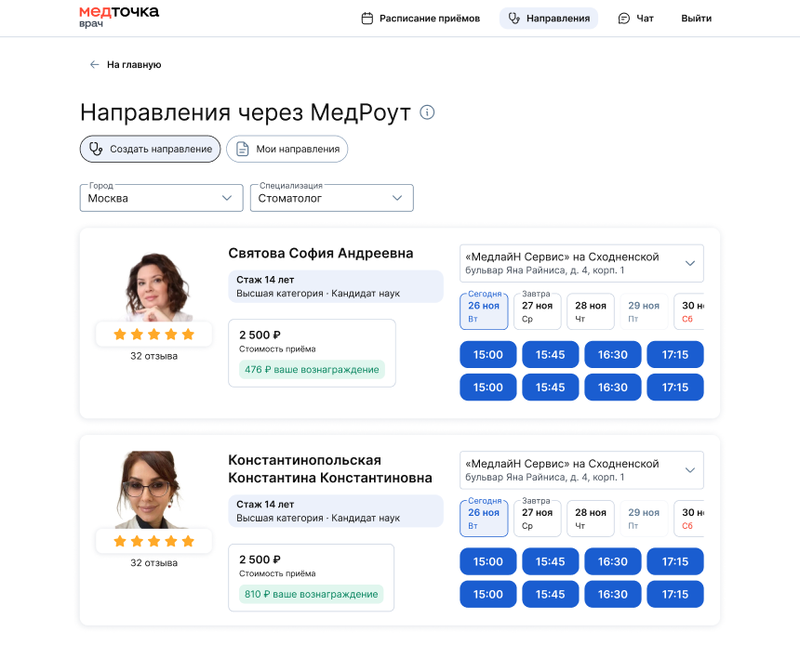
Task: Open chat via the speech bubble icon
Action: click(622, 18)
